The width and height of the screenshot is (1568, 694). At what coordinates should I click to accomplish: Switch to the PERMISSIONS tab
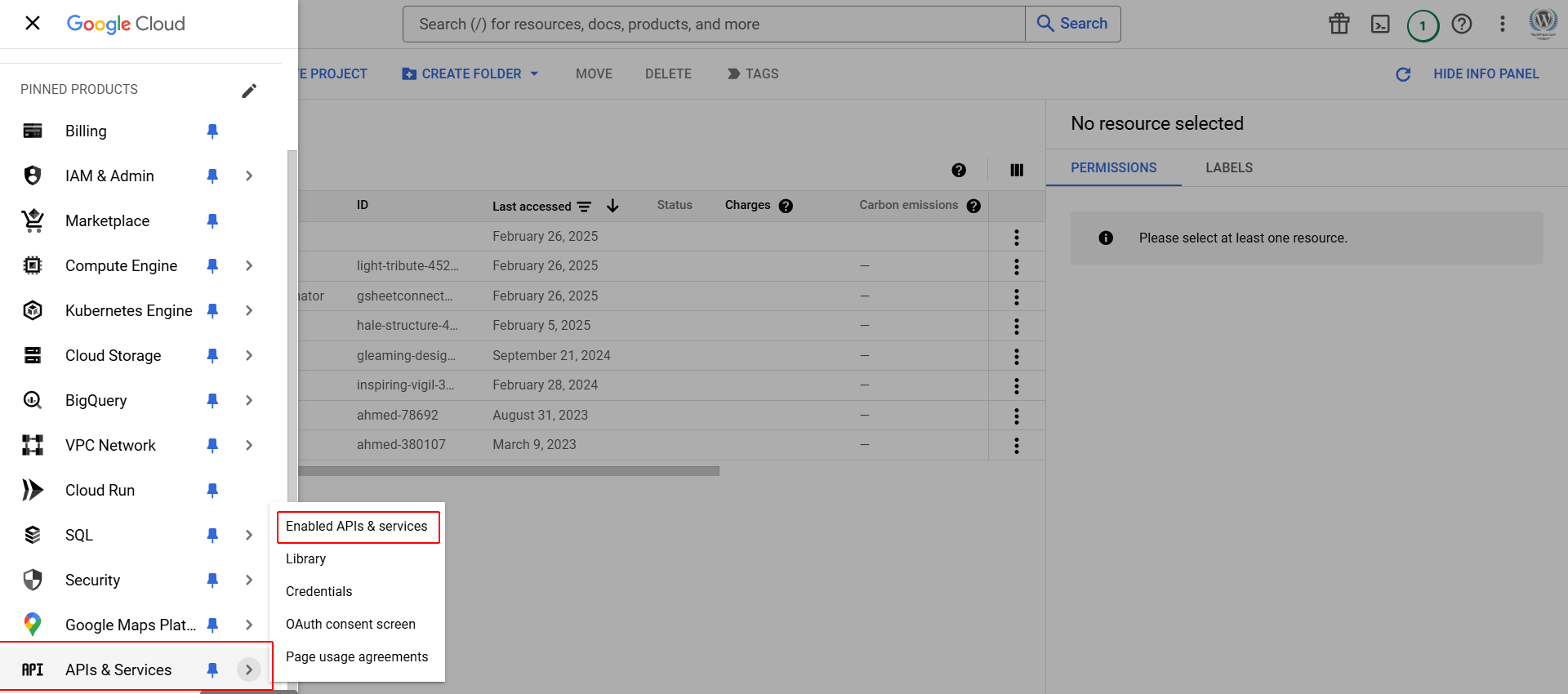[x=1114, y=167]
